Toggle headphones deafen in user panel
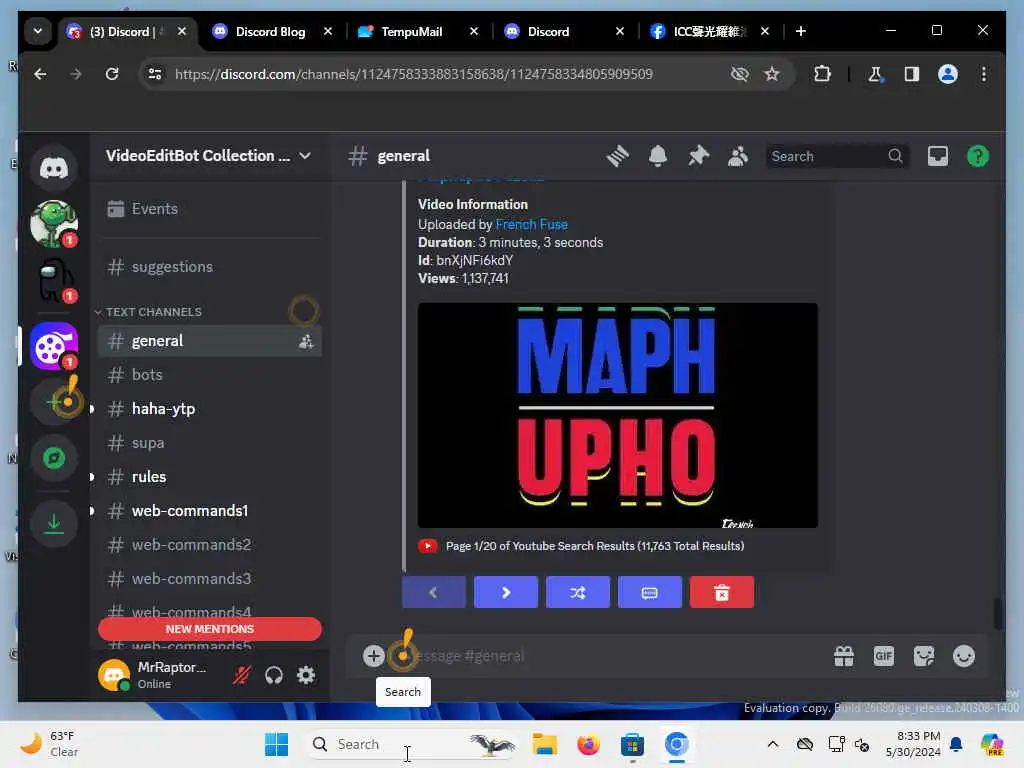Screen dimensions: 1024x768 [274, 675]
